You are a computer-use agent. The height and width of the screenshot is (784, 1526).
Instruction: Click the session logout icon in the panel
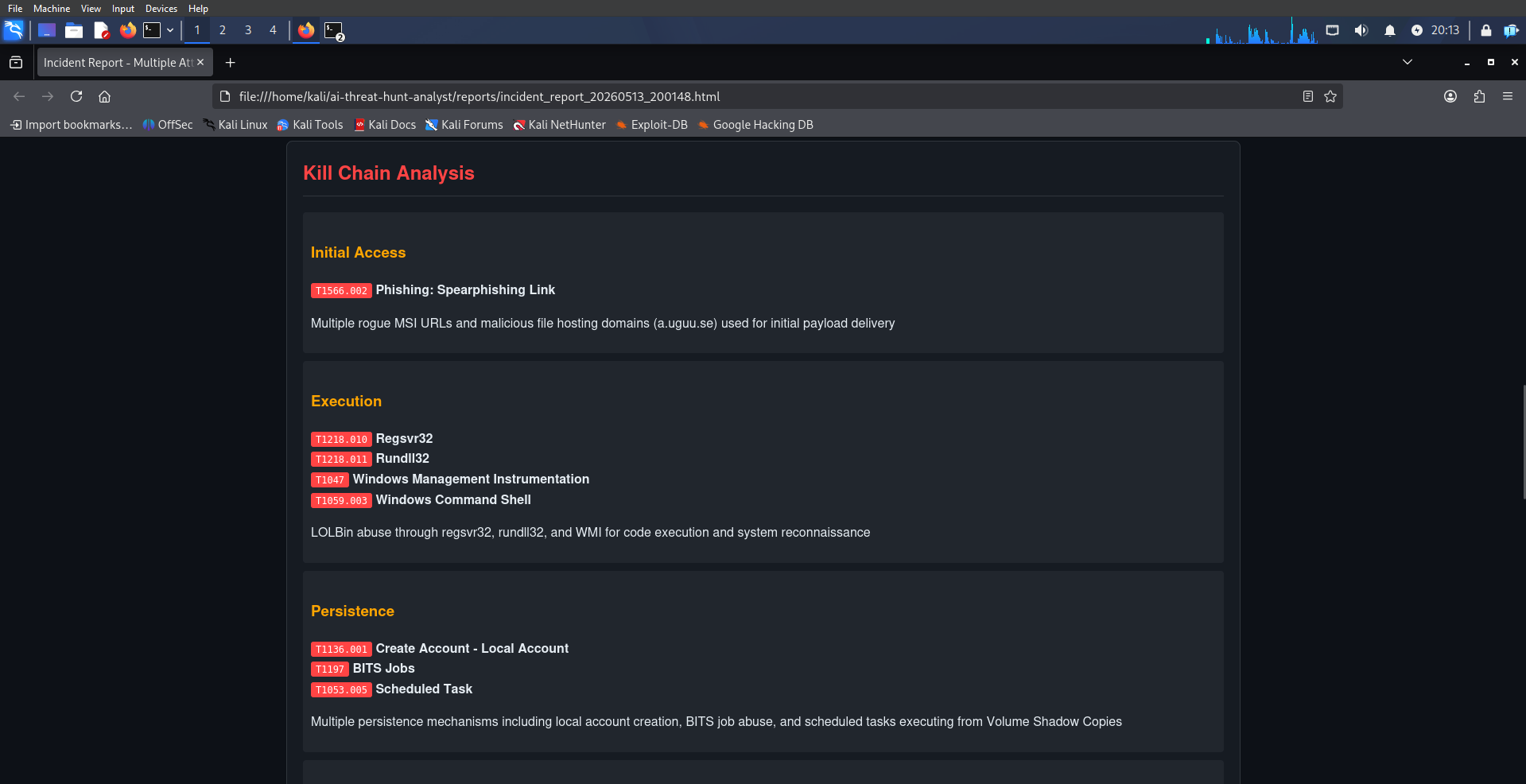pyautogui.click(x=1511, y=30)
